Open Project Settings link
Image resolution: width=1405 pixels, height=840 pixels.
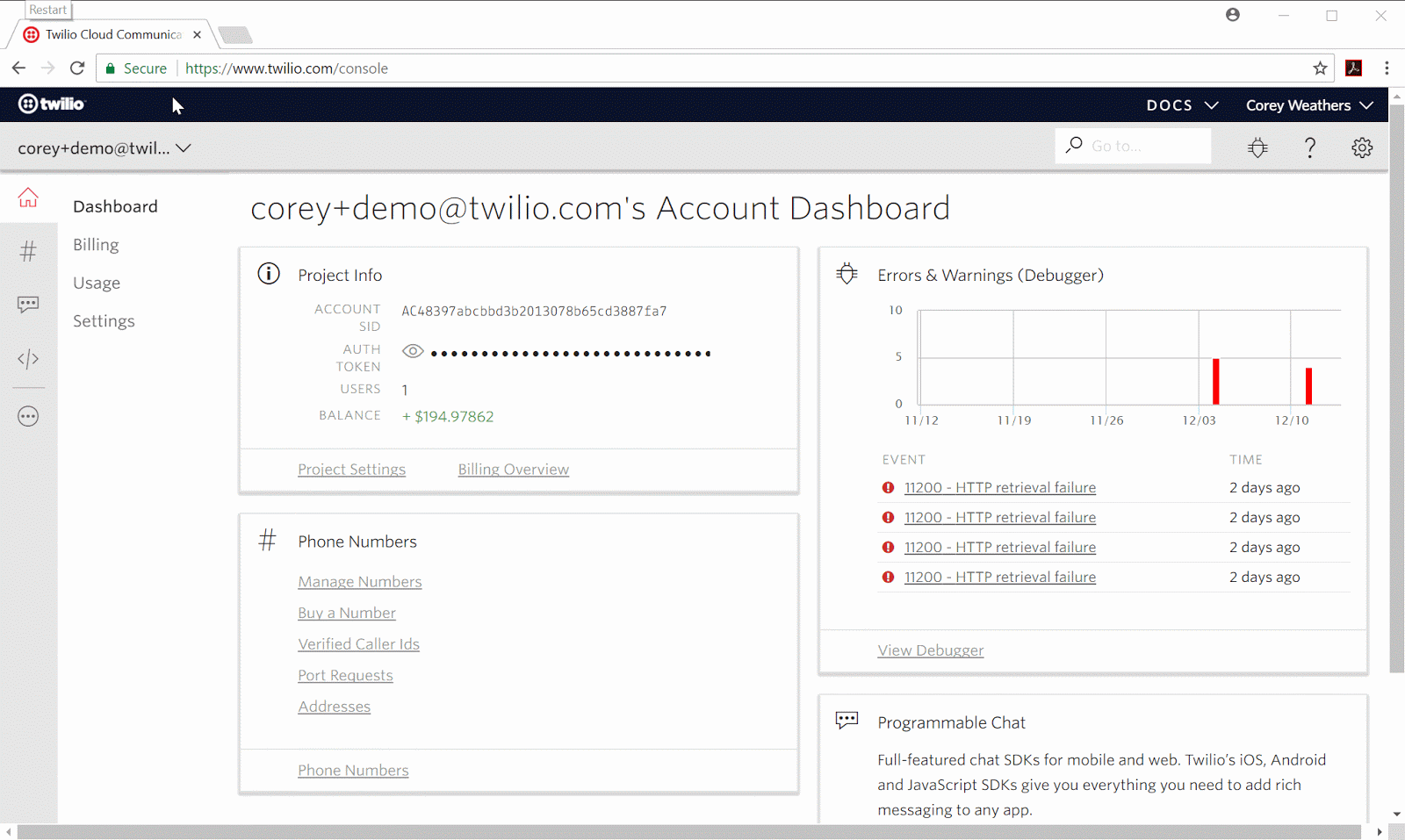point(351,470)
